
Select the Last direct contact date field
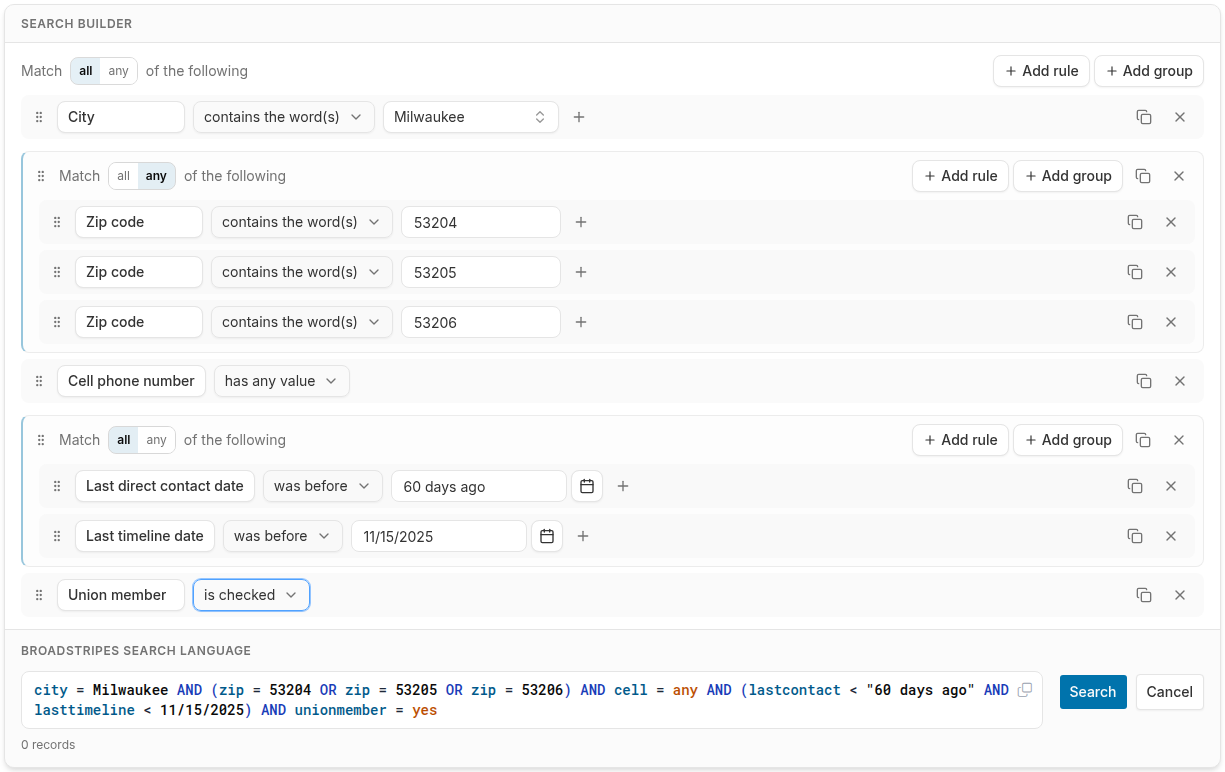[165, 486]
